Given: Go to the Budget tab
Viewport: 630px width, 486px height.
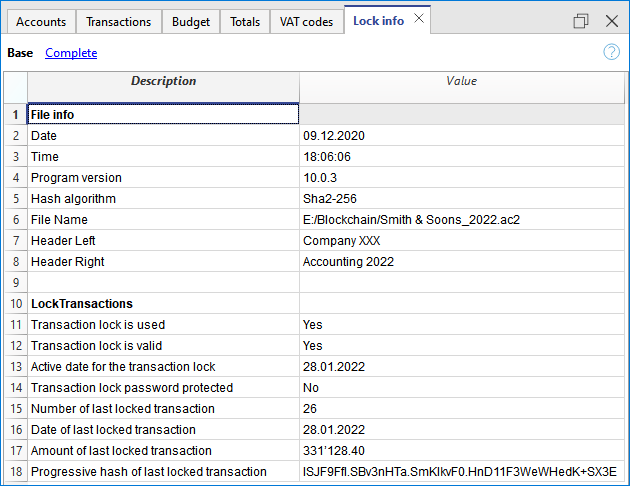Looking at the screenshot, I should coord(190,21).
